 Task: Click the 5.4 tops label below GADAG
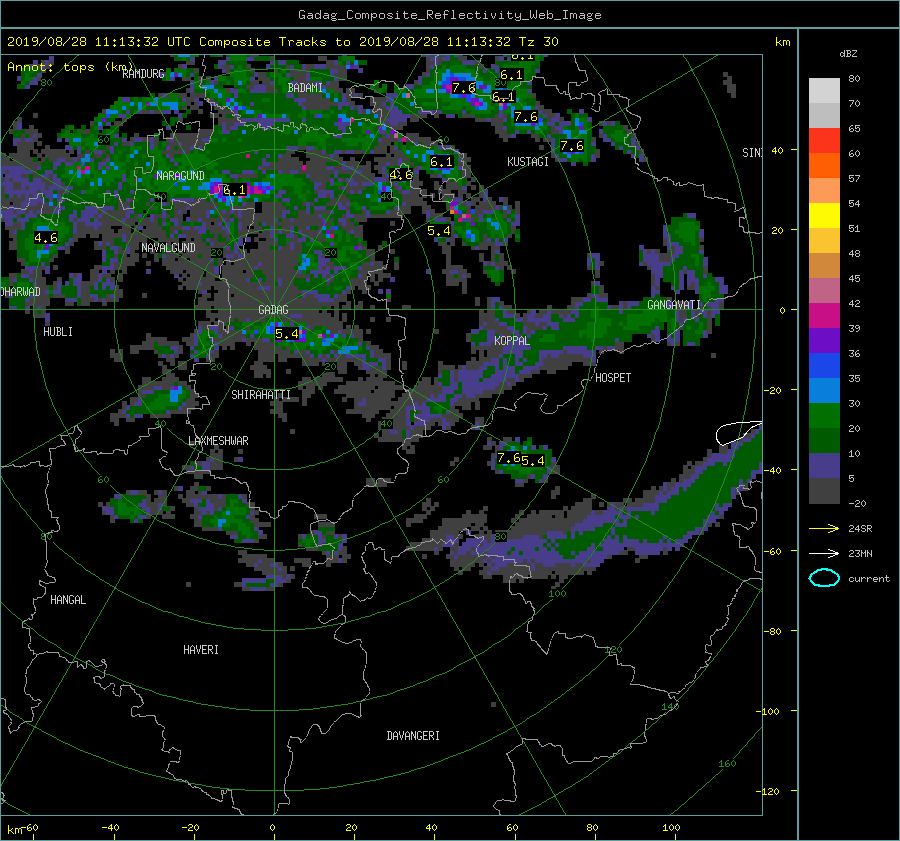coord(287,334)
